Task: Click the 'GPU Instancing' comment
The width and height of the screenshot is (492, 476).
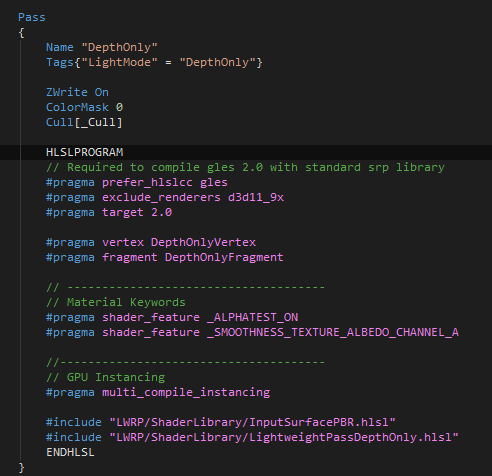Action: (105, 377)
